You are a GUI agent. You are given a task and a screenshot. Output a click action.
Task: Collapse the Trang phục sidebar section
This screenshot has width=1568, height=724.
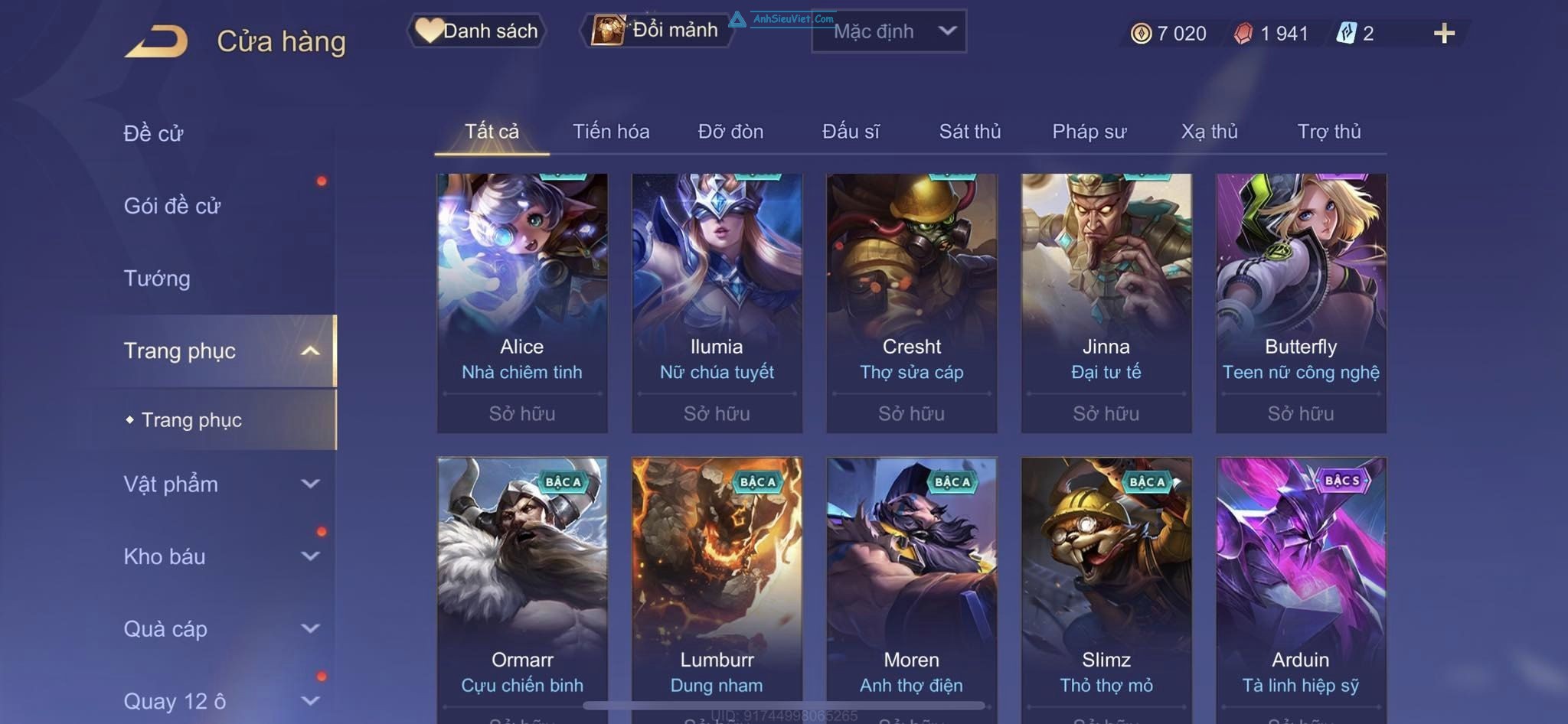point(310,351)
